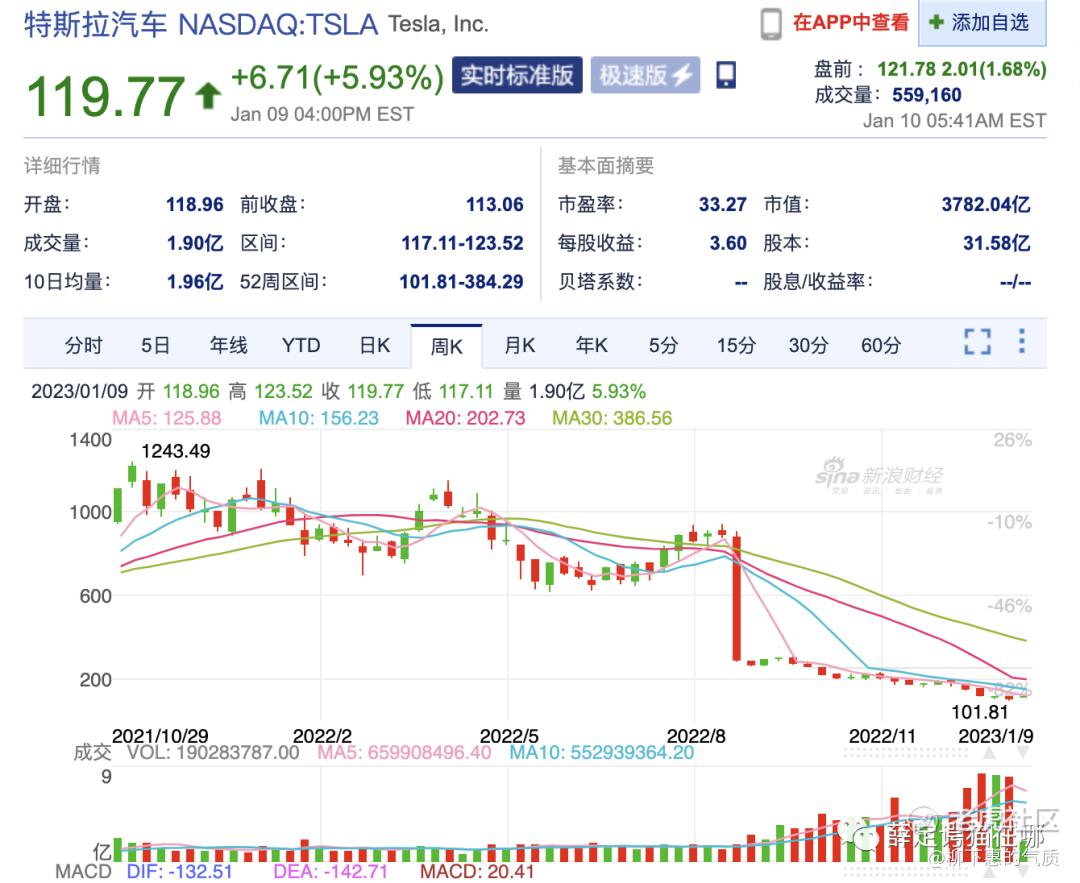Viewport: 1080px width, 883px height.
Task: Open the 分时 chart tab
Action: [83, 345]
